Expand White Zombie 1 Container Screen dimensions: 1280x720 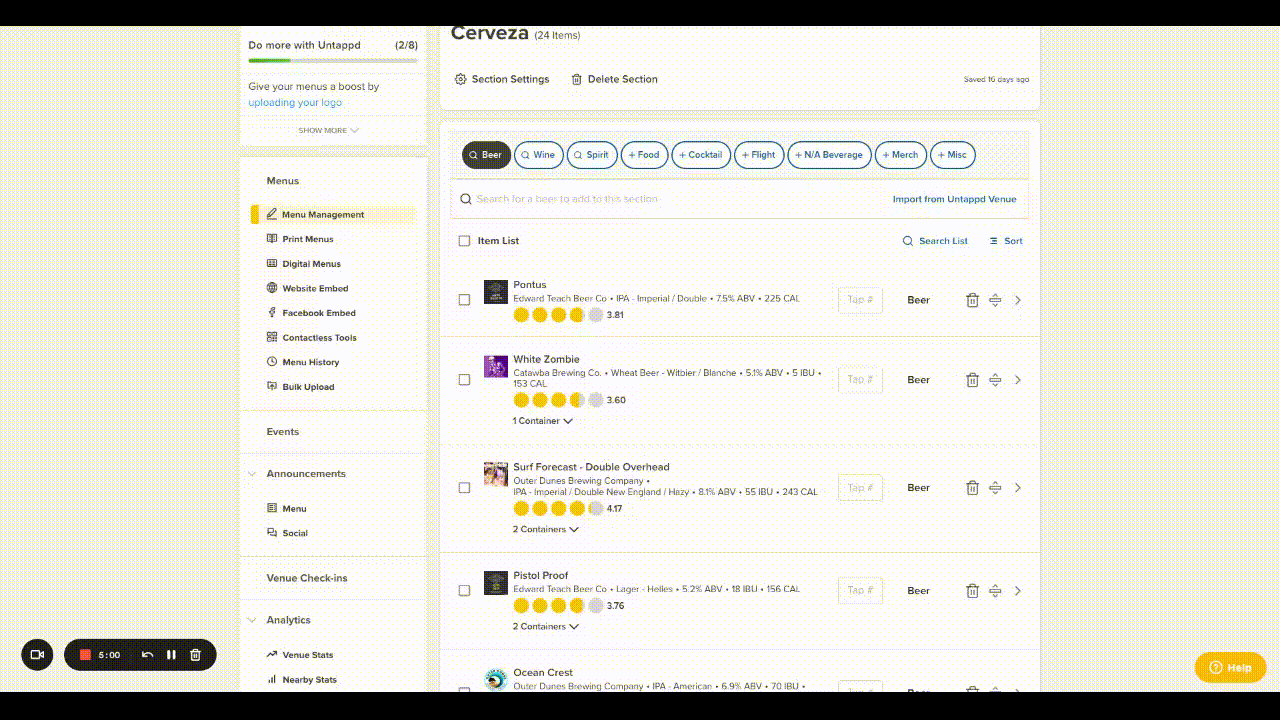click(x=543, y=421)
